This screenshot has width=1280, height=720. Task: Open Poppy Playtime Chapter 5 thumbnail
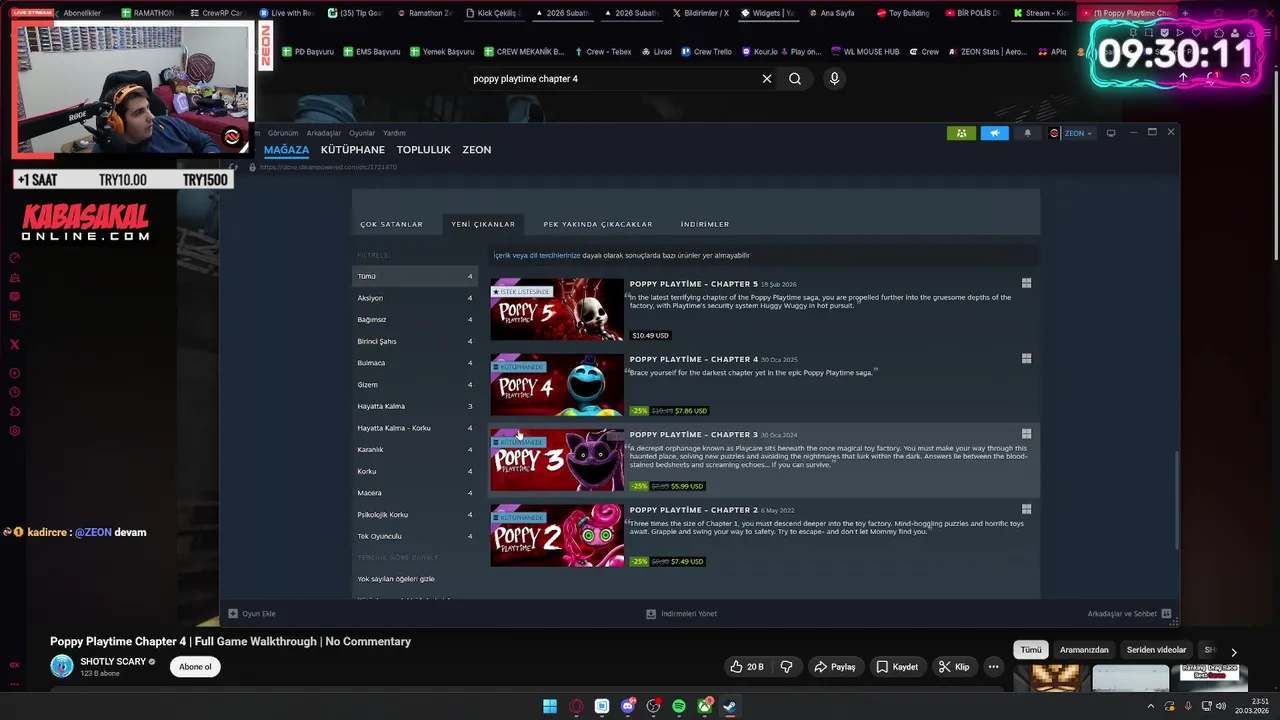(x=557, y=309)
